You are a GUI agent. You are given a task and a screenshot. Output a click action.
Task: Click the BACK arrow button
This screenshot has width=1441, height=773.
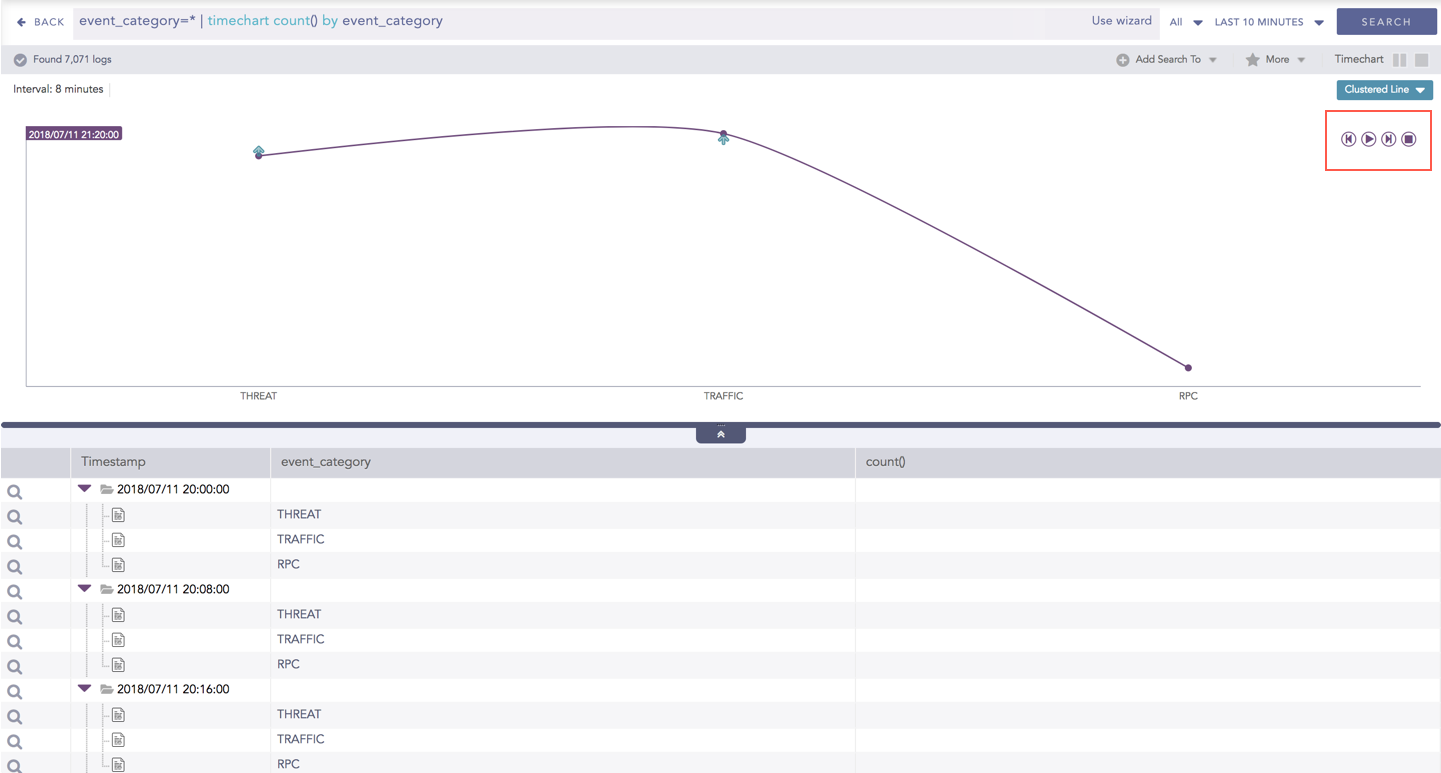pos(40,21)
